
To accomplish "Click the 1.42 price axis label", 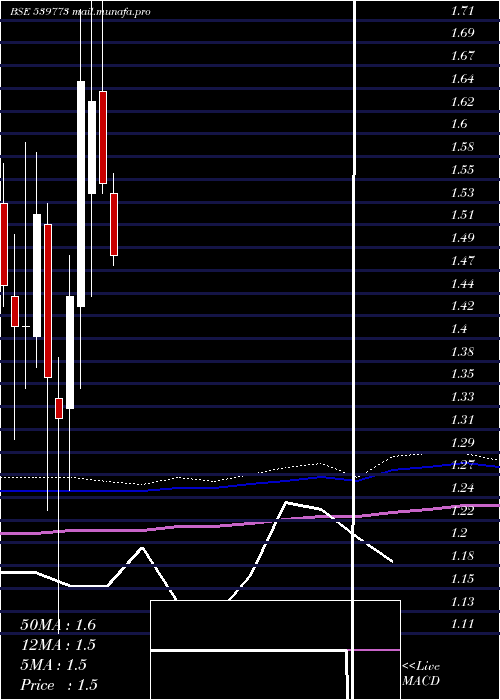I will 462,306.
